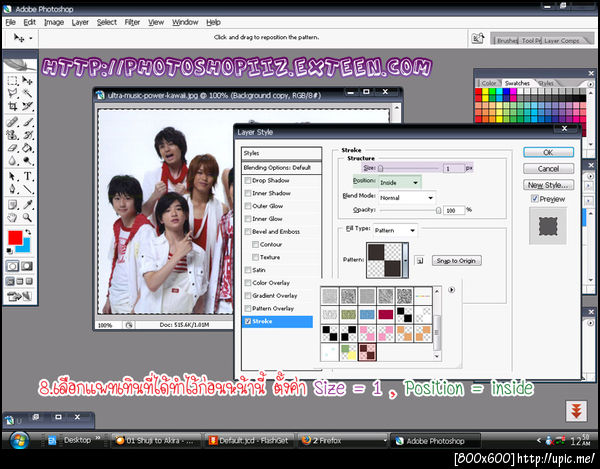Click OK in Layer Style dialog
The width and height of the screenshot is (600, 469).
click(x=548, y=152)
